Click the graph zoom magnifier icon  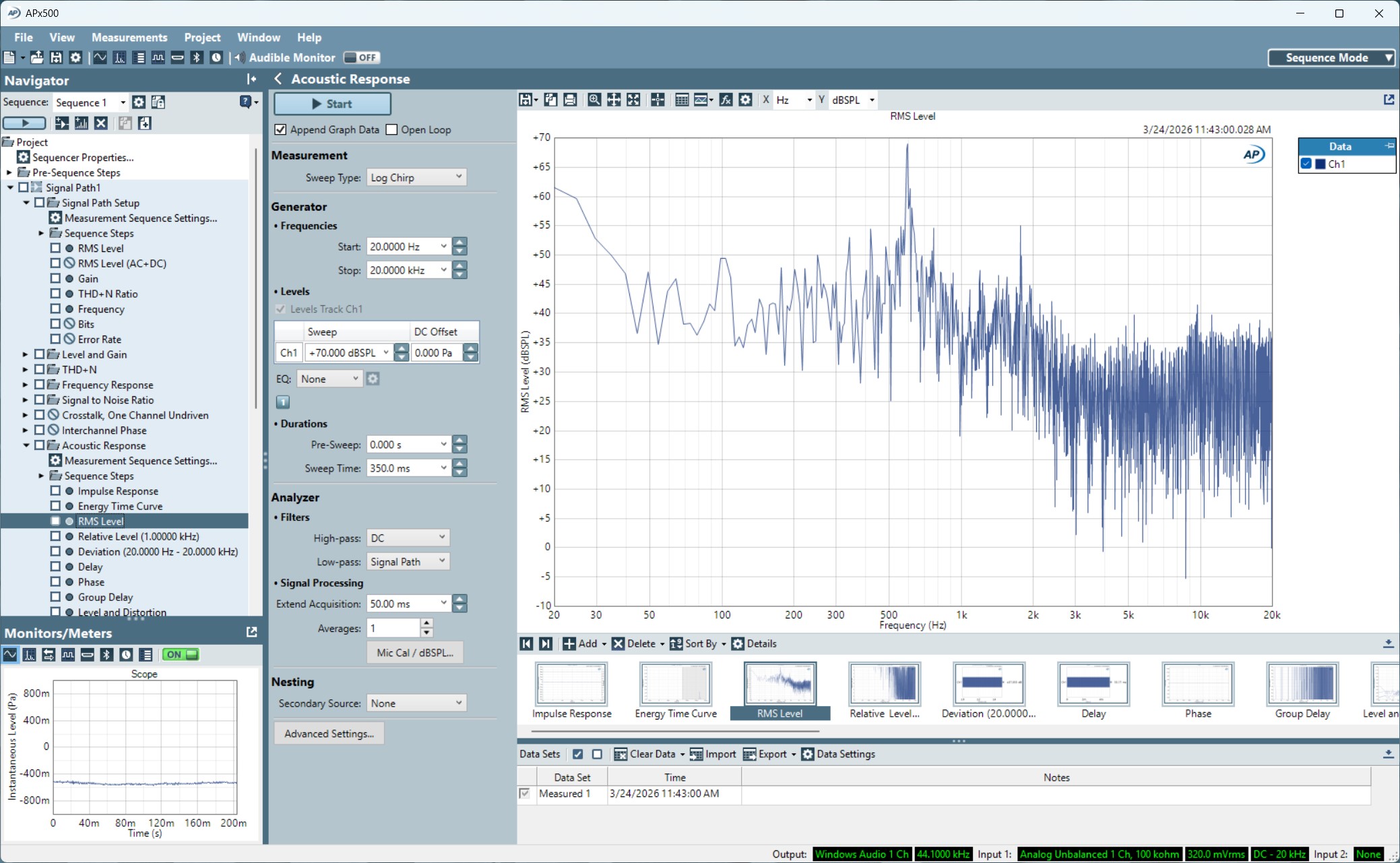pos(594,100)
